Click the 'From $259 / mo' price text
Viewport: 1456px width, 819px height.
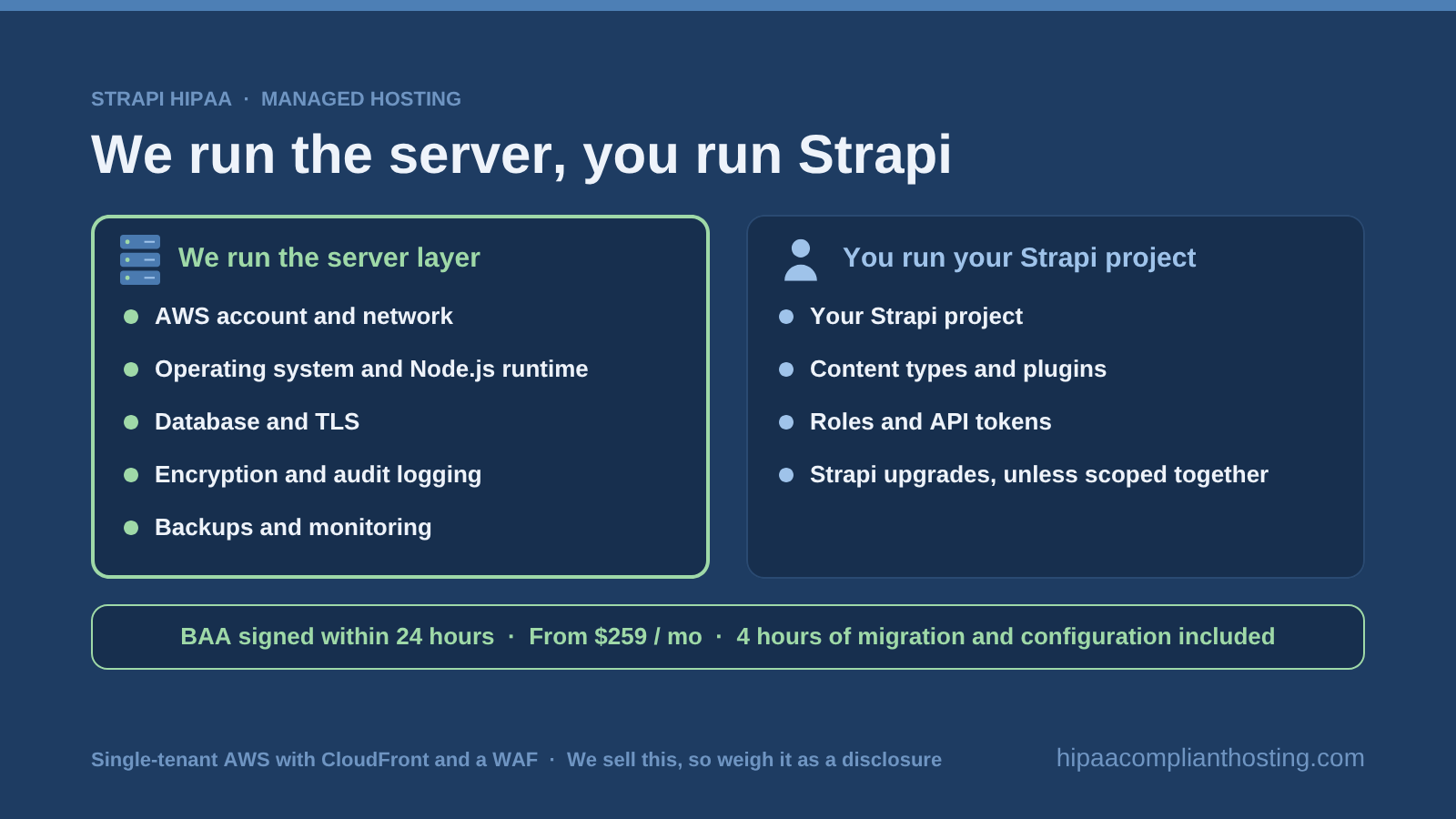point(616,636)
